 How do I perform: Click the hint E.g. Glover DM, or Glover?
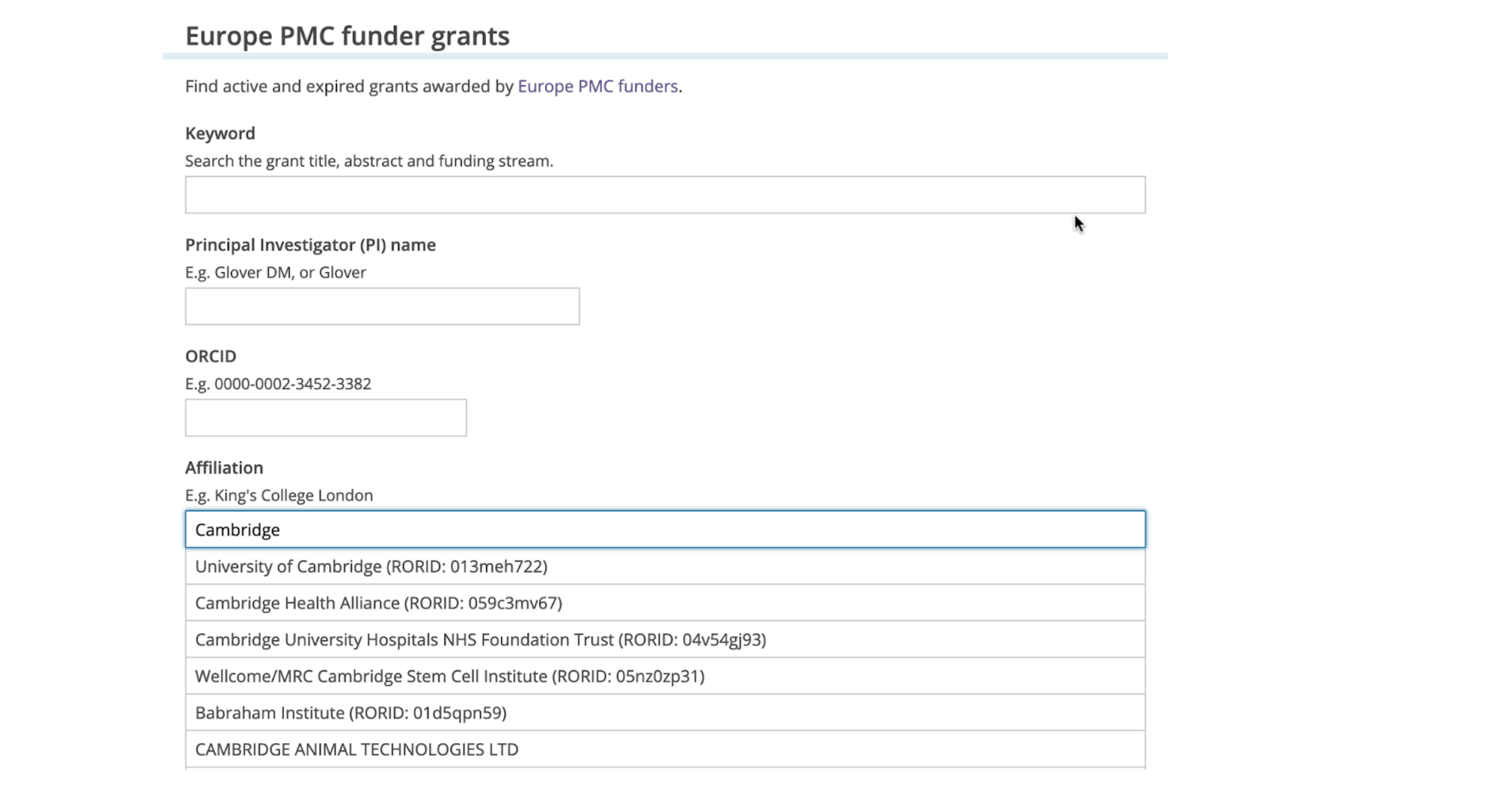tap(276, 272)
